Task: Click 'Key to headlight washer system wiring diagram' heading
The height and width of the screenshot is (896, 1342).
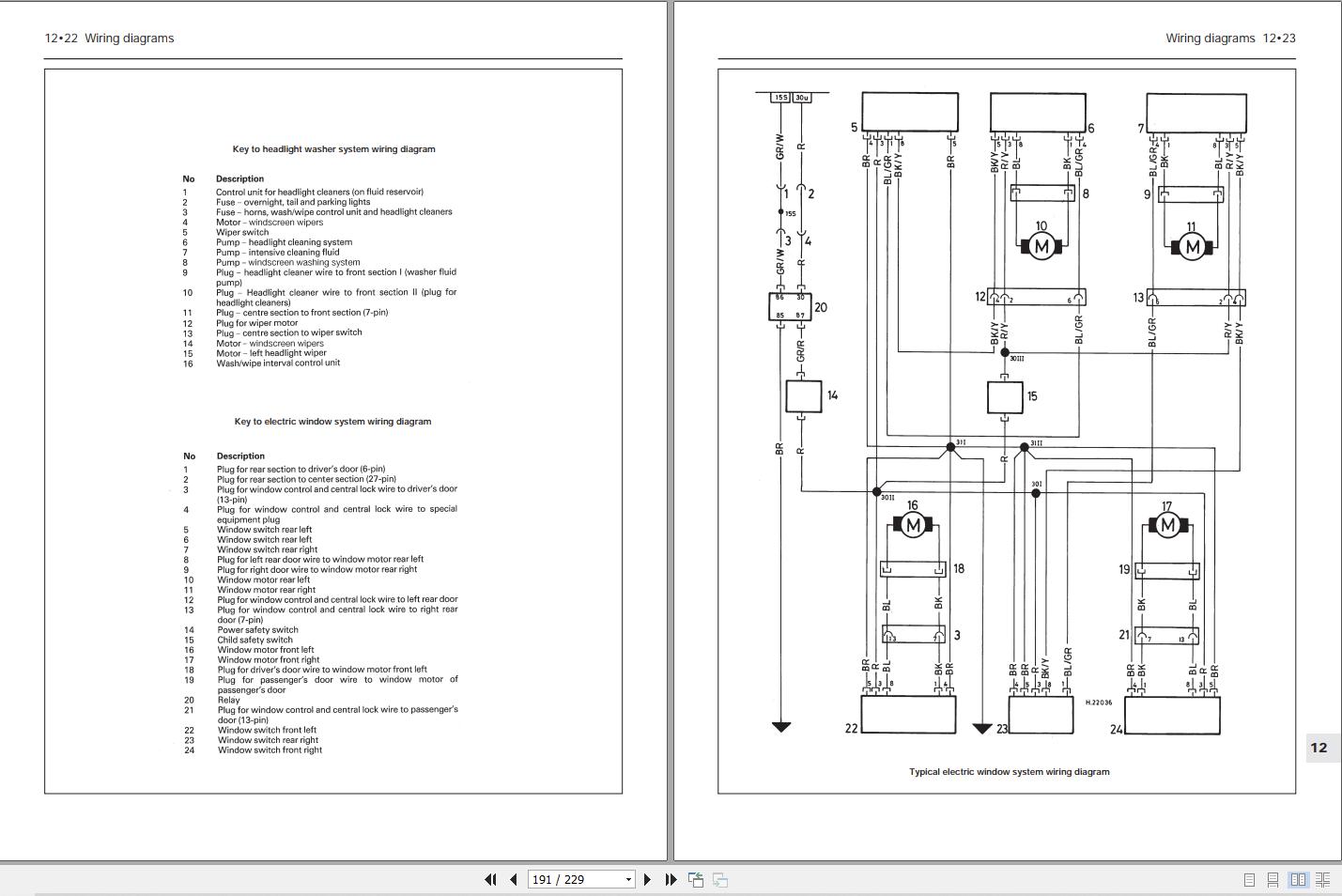Action: [334, 149]
